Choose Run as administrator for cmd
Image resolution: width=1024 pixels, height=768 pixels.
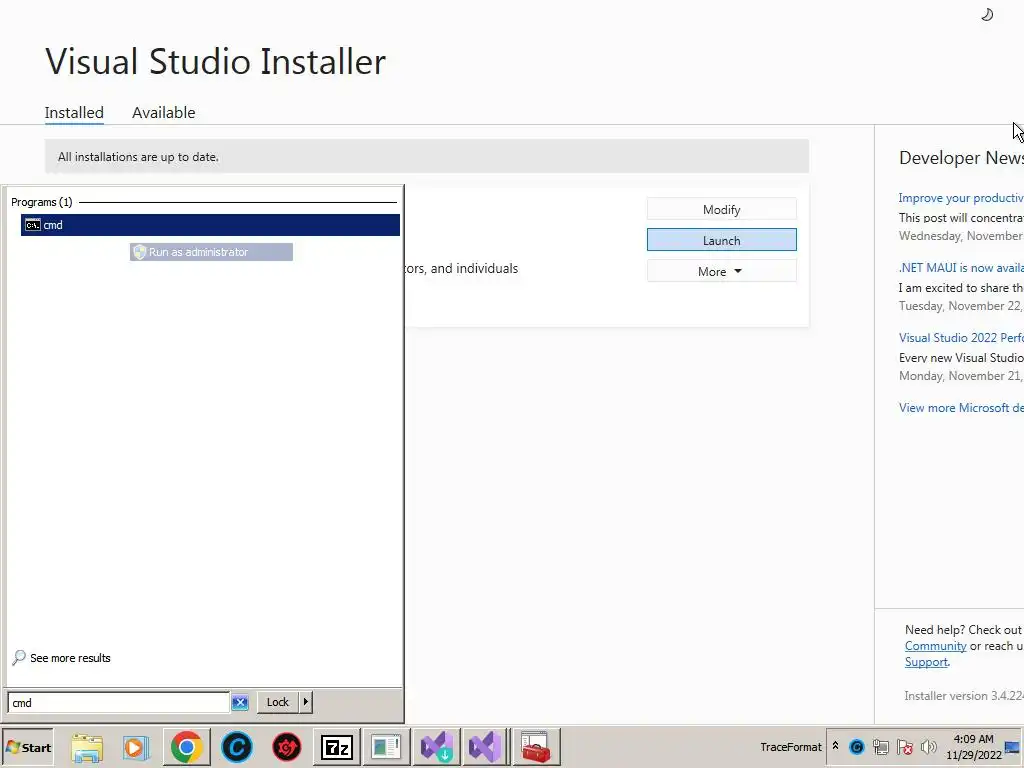pos(211,252)
